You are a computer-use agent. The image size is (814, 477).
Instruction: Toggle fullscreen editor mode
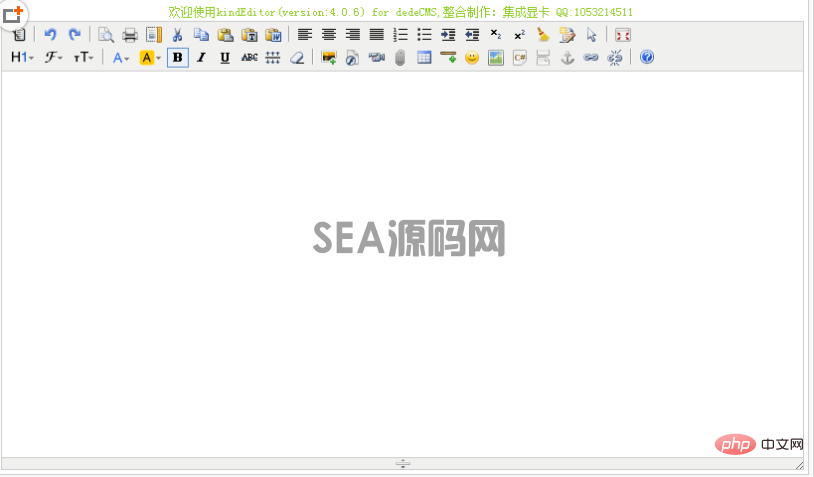622,35
